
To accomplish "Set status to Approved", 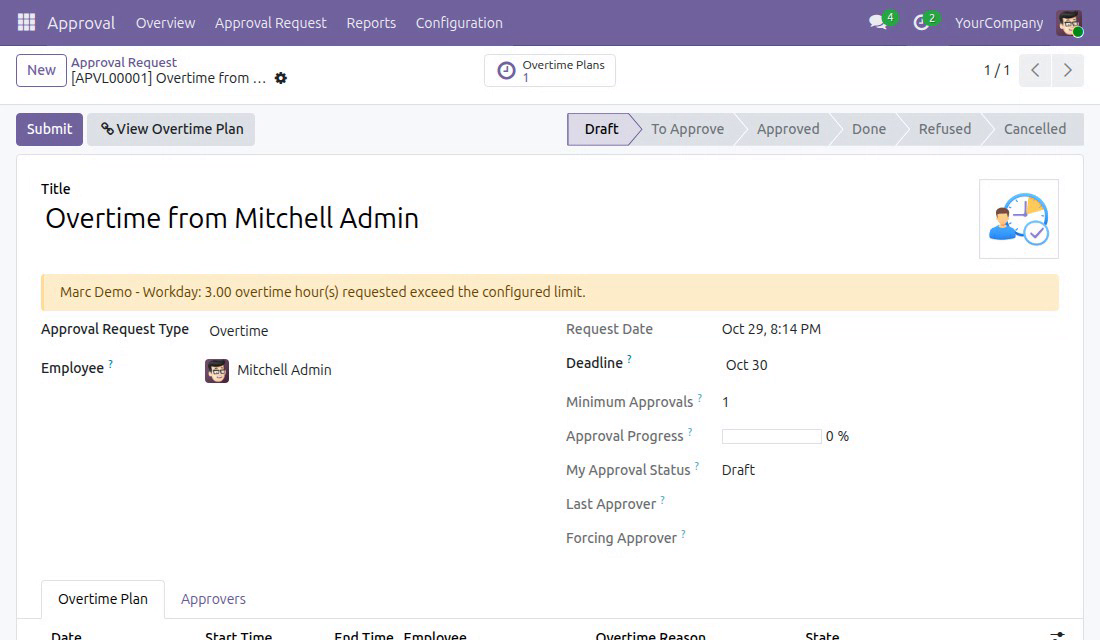I will tap(788, 129).
